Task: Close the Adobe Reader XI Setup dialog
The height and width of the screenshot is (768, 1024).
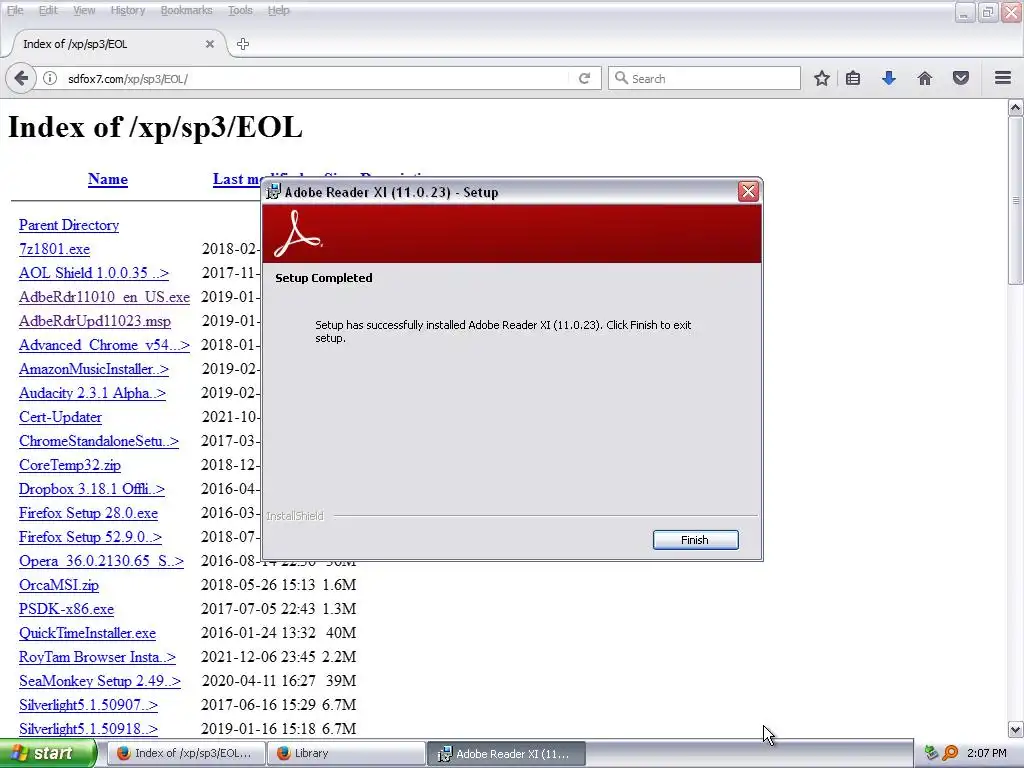Action: tap(748, 191)
